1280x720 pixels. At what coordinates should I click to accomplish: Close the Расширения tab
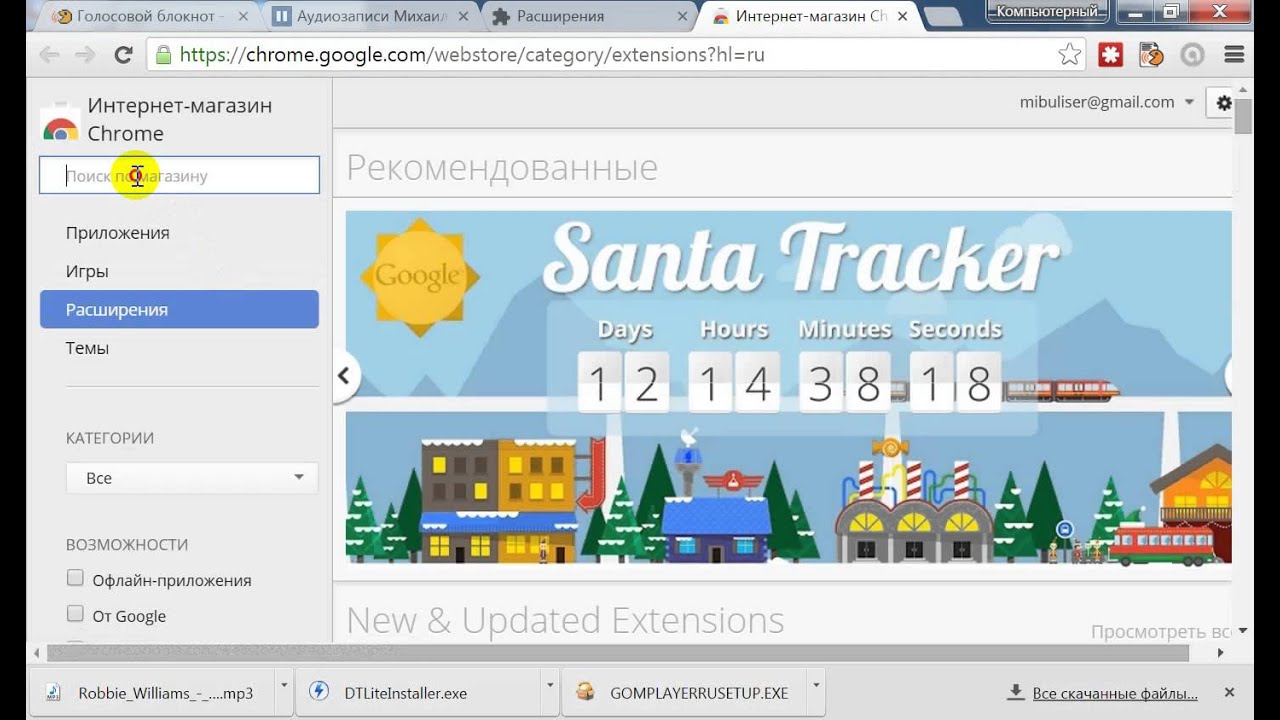[683, 16]
